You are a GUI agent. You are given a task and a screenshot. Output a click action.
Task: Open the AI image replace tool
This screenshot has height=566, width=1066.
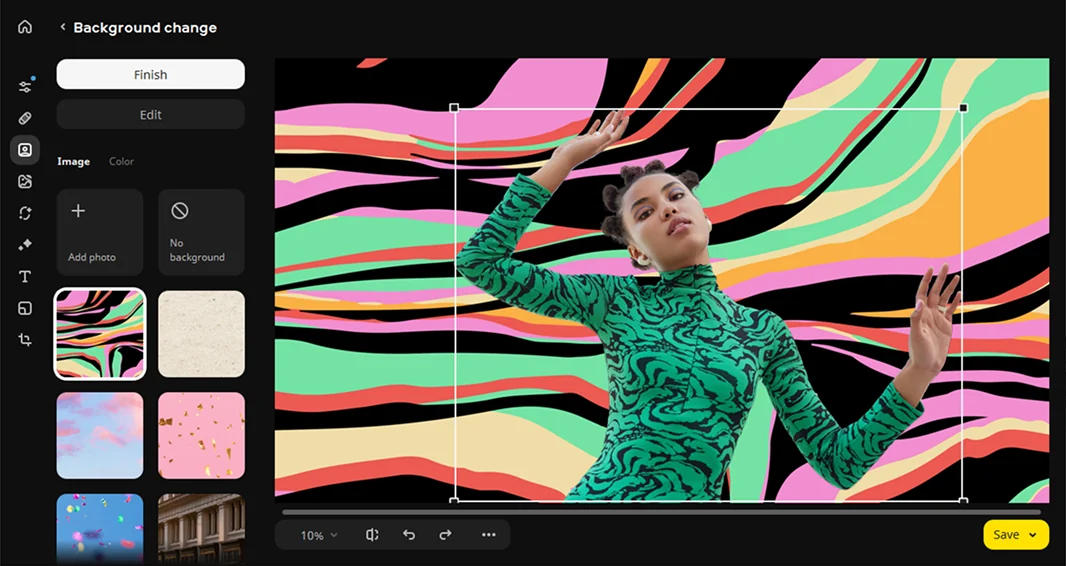[25, 181]
